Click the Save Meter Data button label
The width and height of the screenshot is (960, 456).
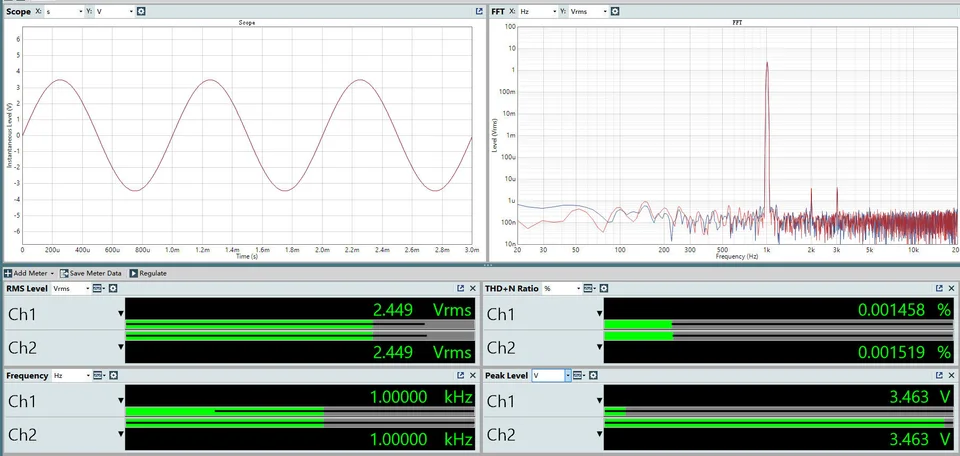pos(96,274)
